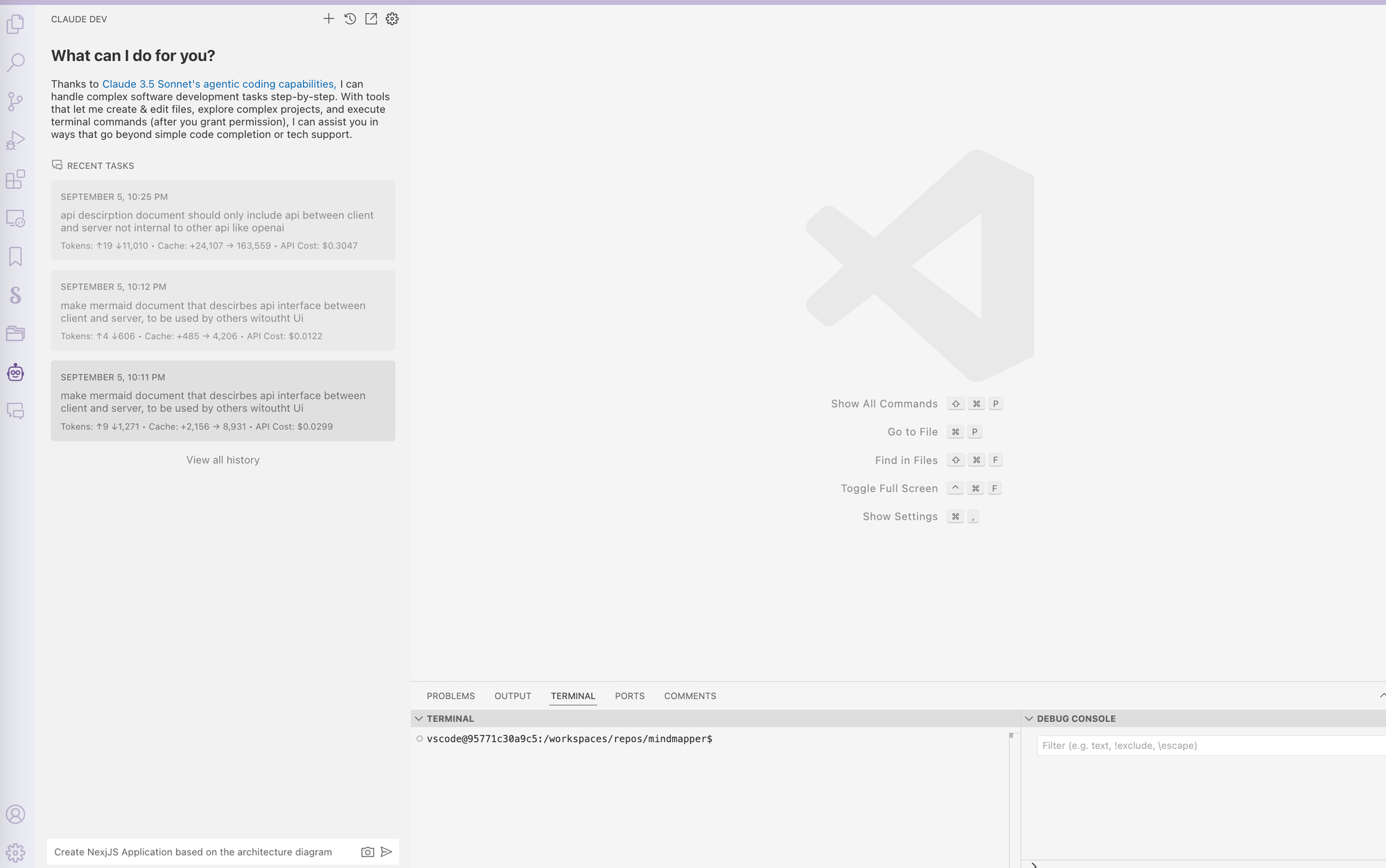Viewport: 1386px width, 868px height.
Task: Open the Explorer files icon in activity bar
Action: pos(15,24)
